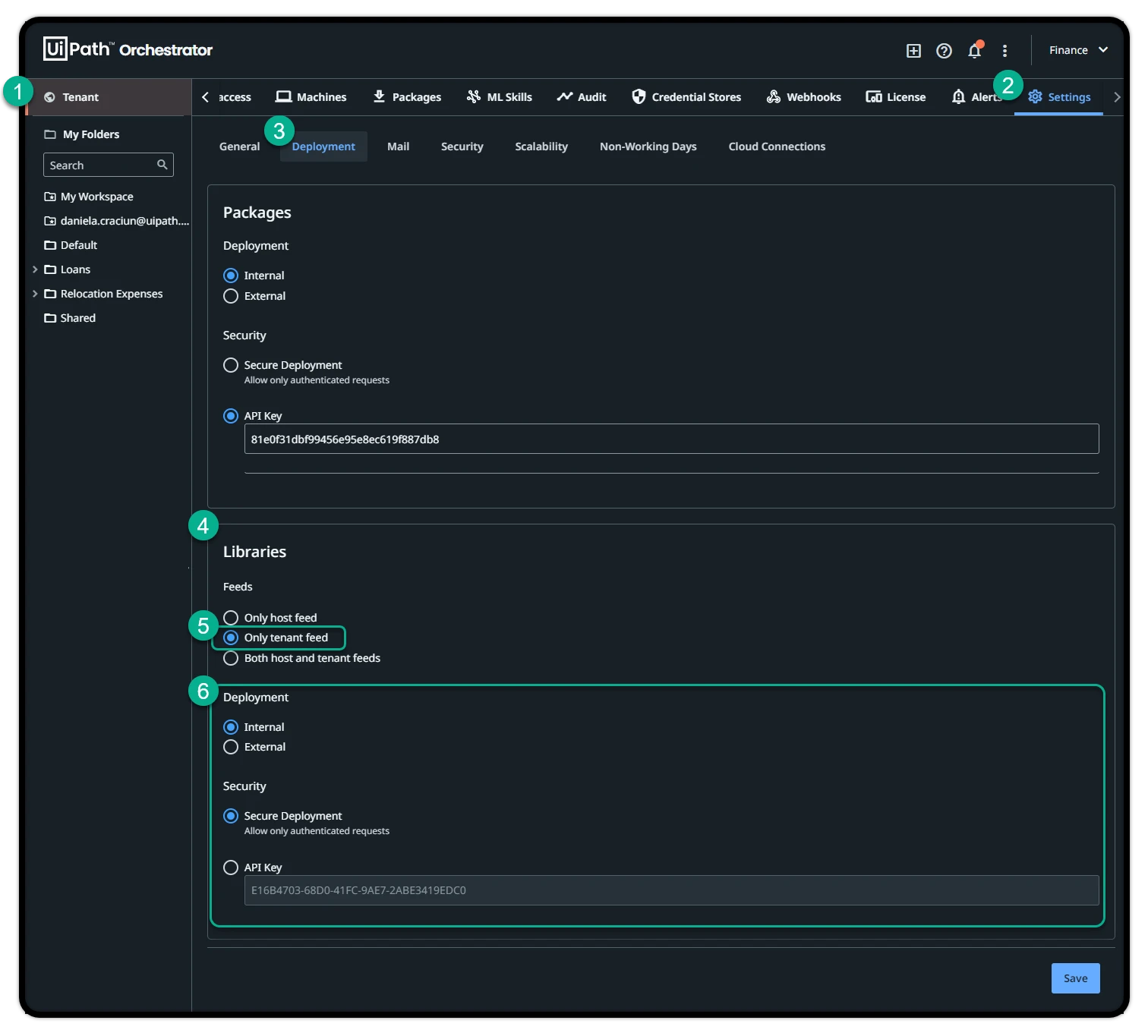
Task: Open the Security settings tab
Action: (462, 146)
